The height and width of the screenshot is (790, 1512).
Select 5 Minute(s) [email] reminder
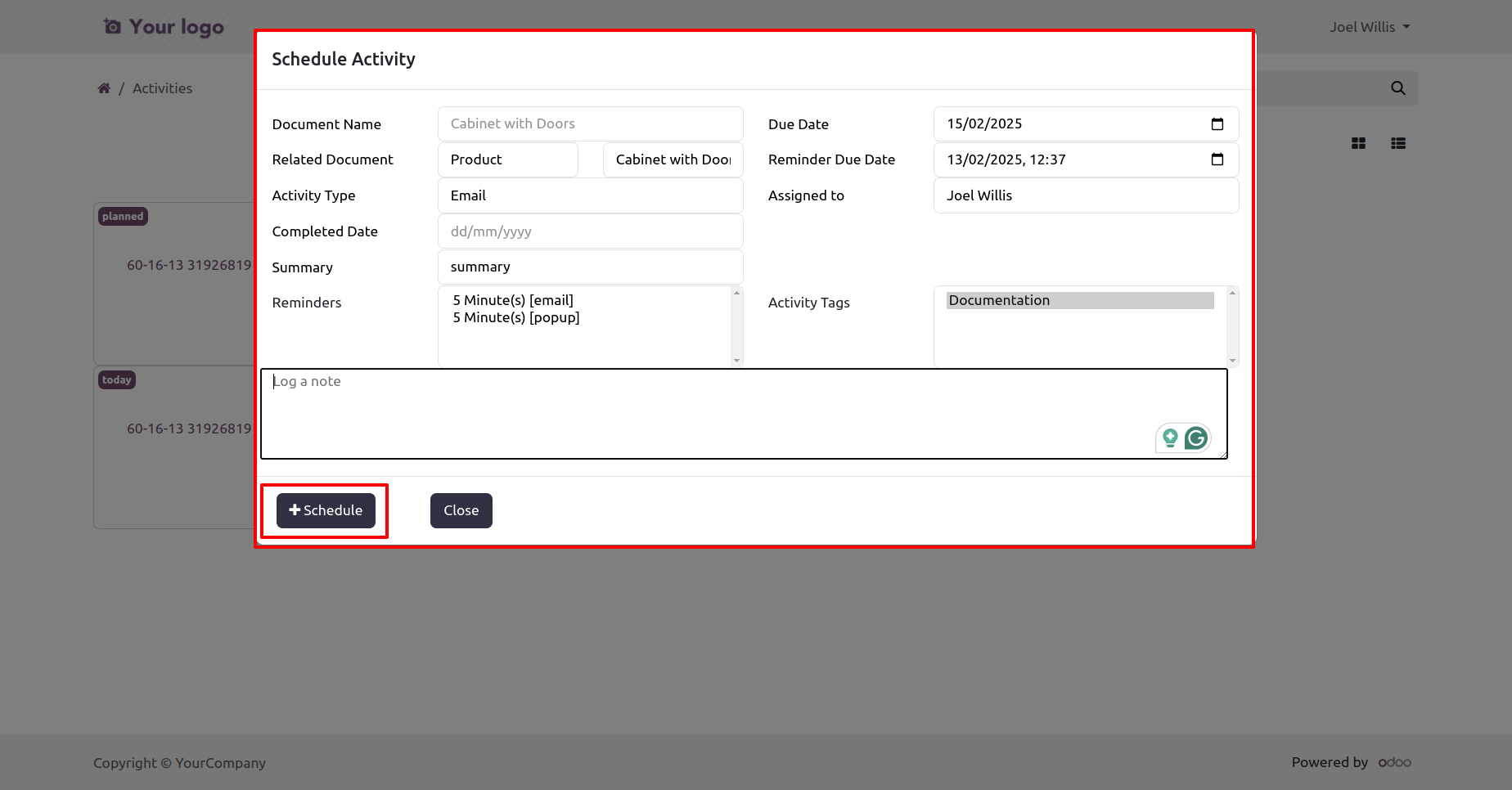click(x=513, y=300)
